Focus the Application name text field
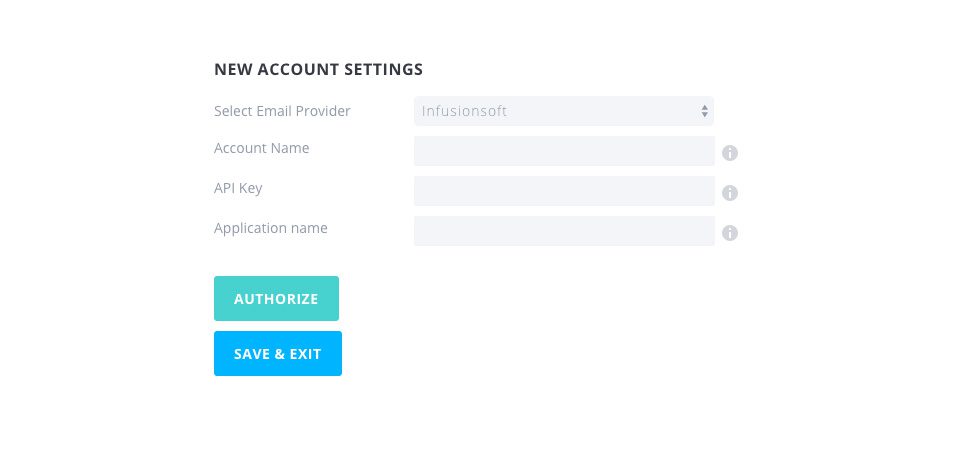The width and height of the screenshot is (960, 450). (x=563, y=231)
